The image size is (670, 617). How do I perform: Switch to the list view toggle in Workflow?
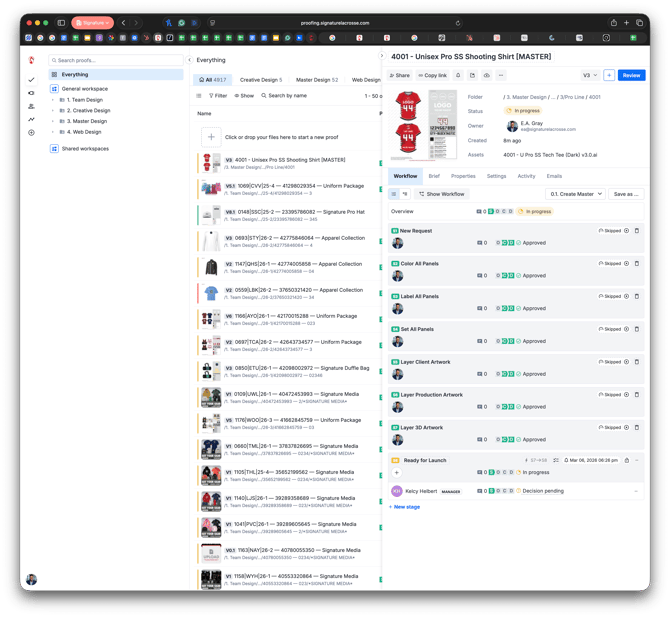point(394,194)
